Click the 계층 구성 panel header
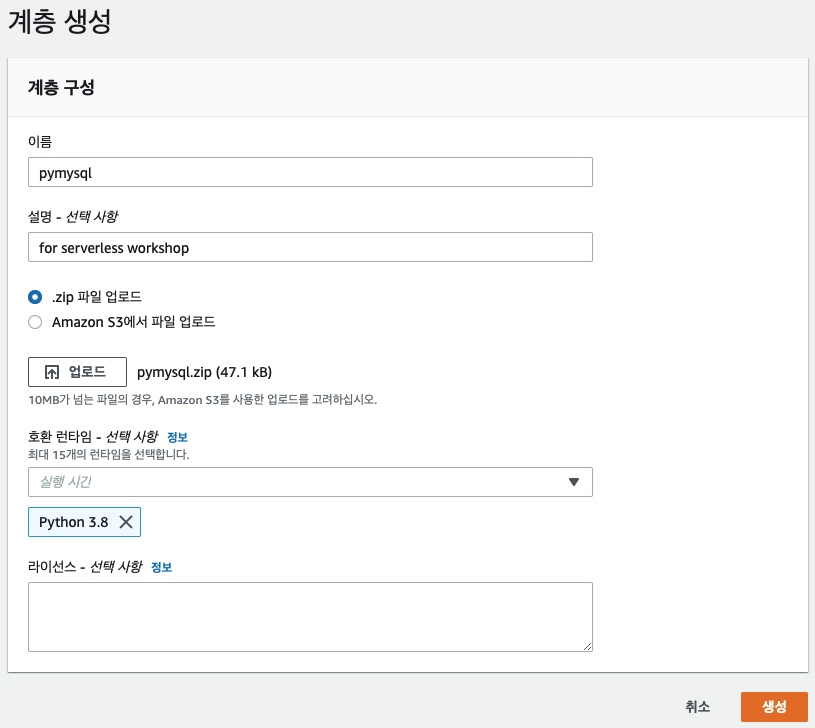This screenshot has width=815, height=728. coord(408,87)
